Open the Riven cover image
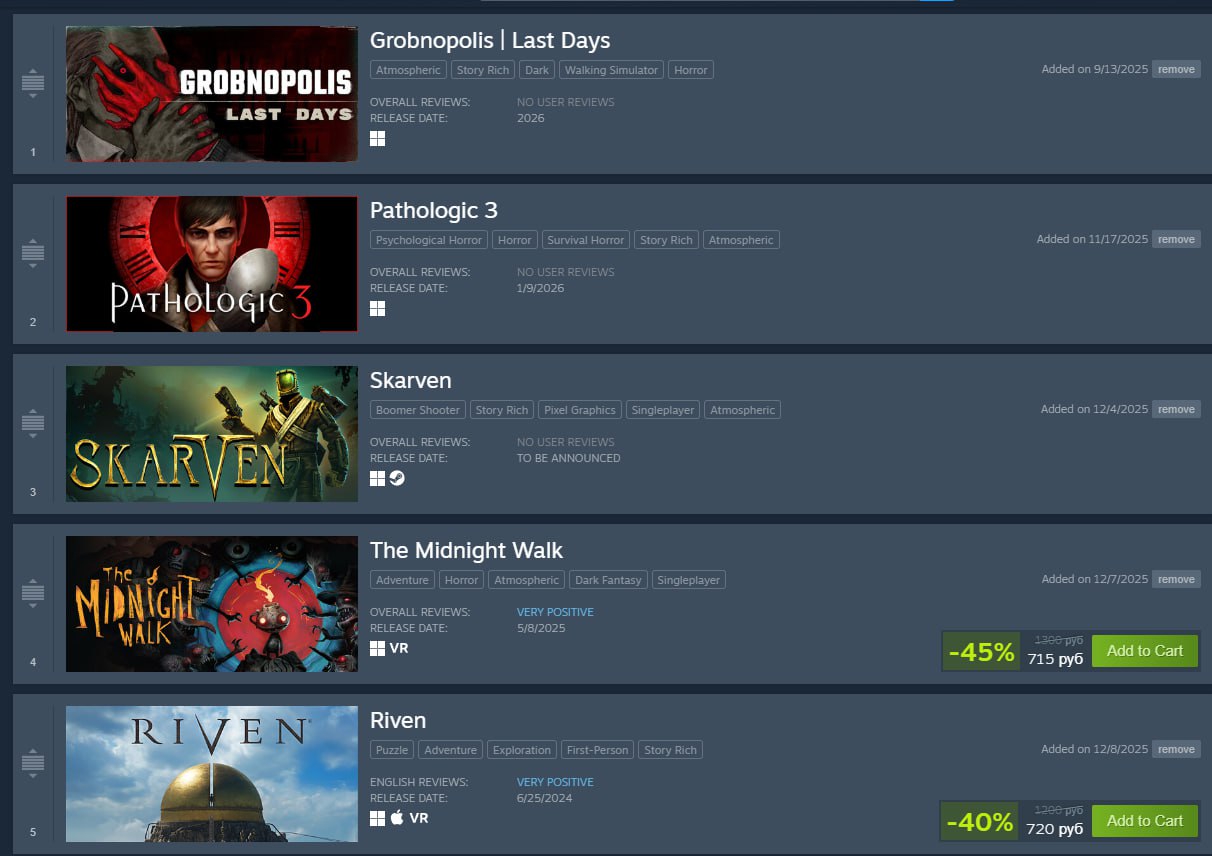The image size is (1212, 856). tap(212, 774)
